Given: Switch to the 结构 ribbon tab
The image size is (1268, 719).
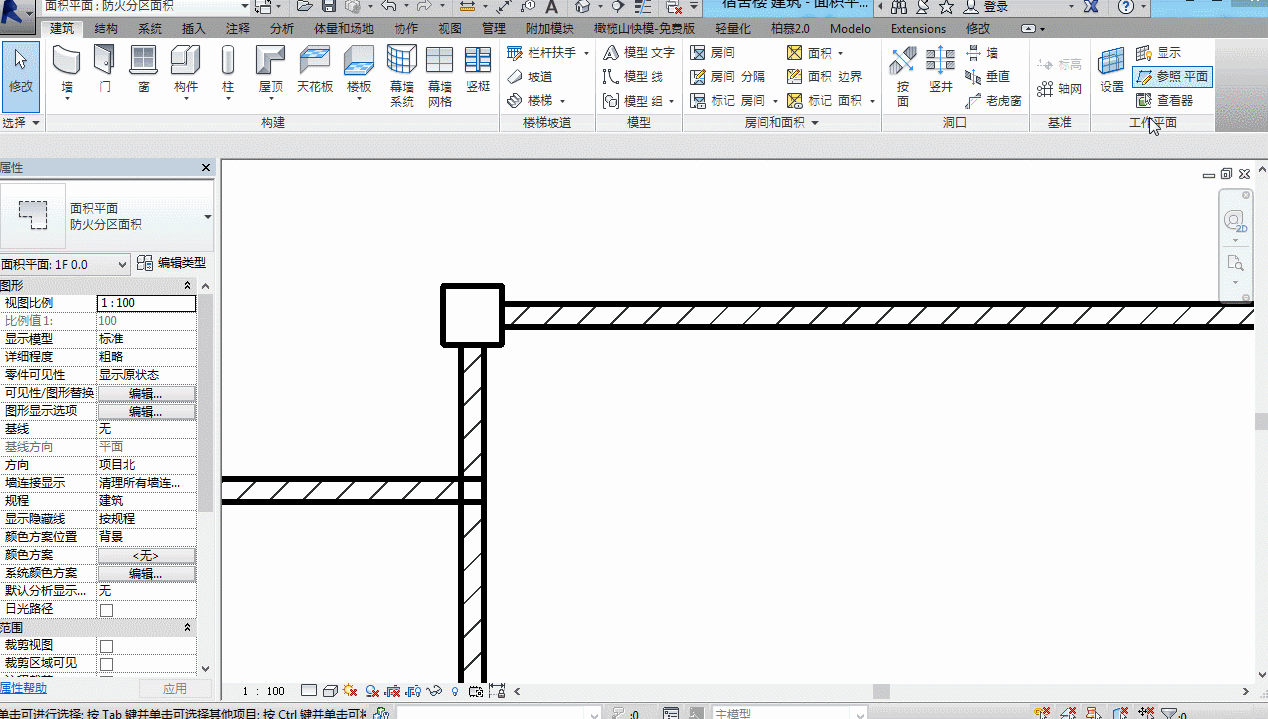Looking at the screenshot, I should pyautogui.click(x=106, y=29).
